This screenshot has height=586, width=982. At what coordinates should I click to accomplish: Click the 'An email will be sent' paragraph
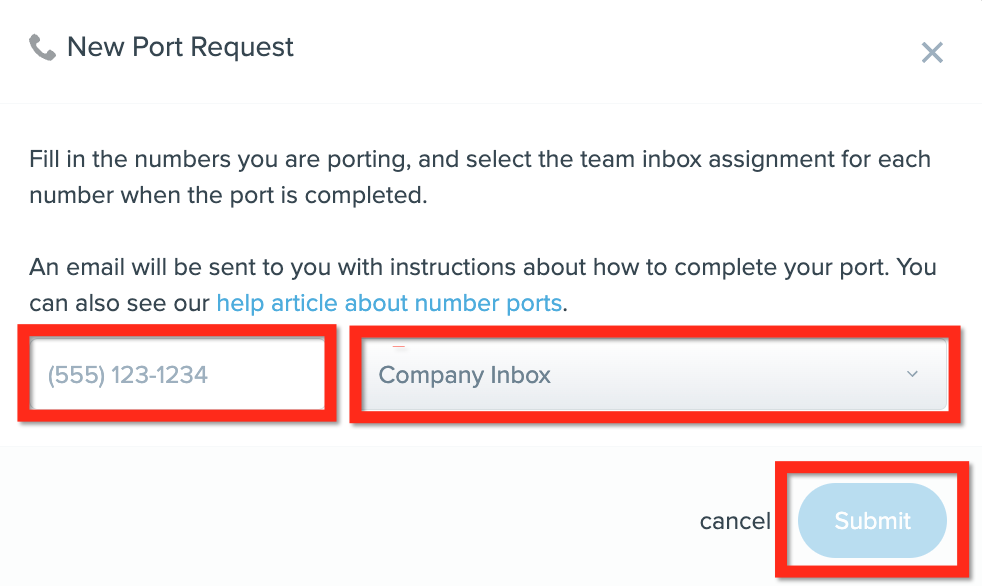(x=483, y=285)
